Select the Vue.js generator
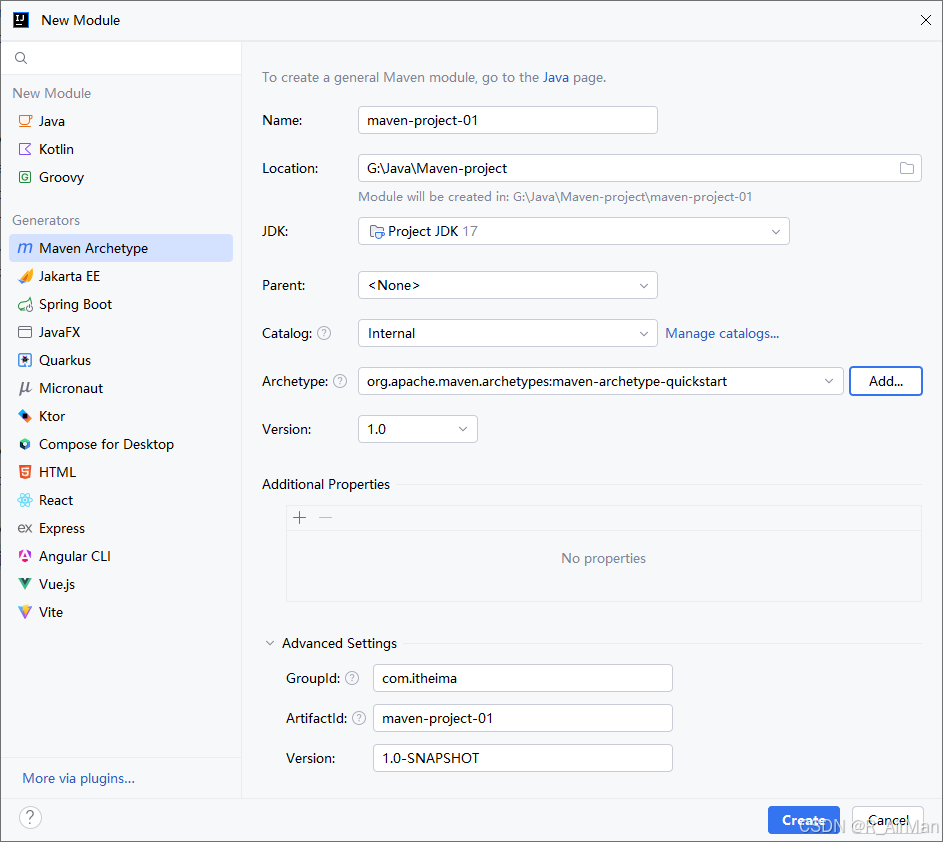 120,584
